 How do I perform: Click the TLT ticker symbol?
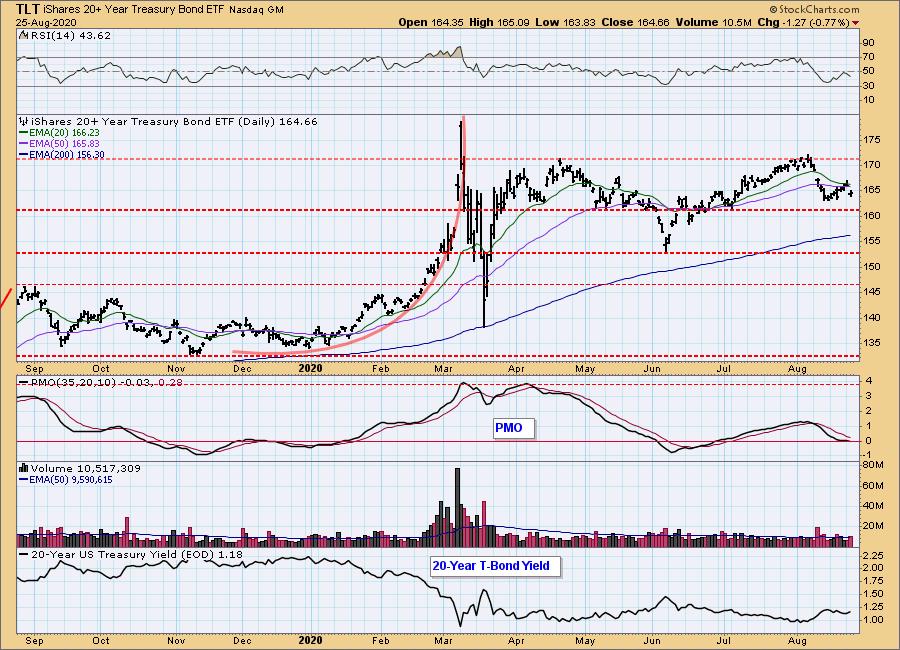coord(28,9)
